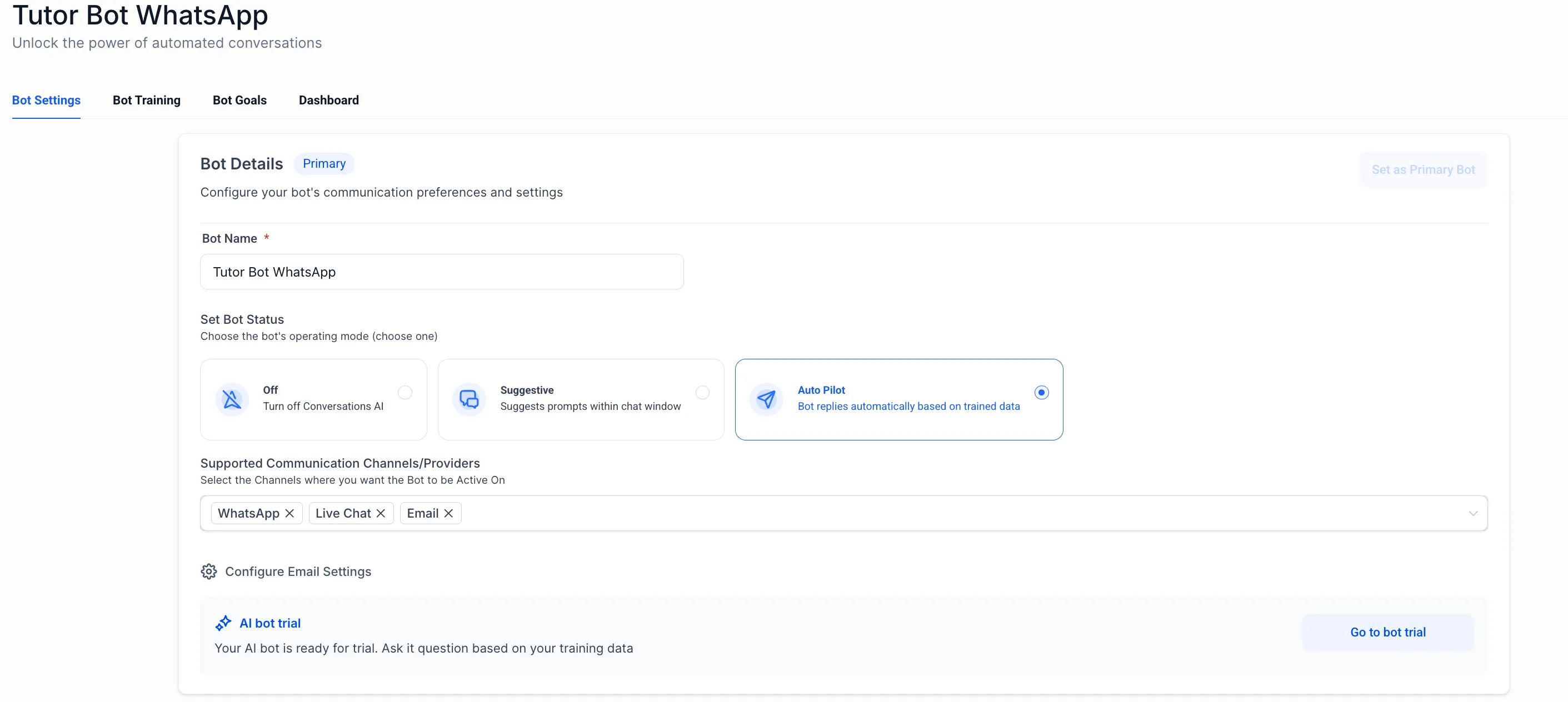Screen dimensions: 1568x702
Task: Click inside the Bot Name field
Action: (442, 272)
